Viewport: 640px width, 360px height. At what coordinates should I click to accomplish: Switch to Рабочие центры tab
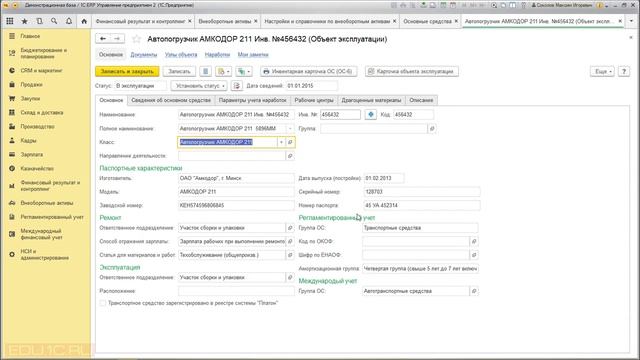(x=314, y=100)
